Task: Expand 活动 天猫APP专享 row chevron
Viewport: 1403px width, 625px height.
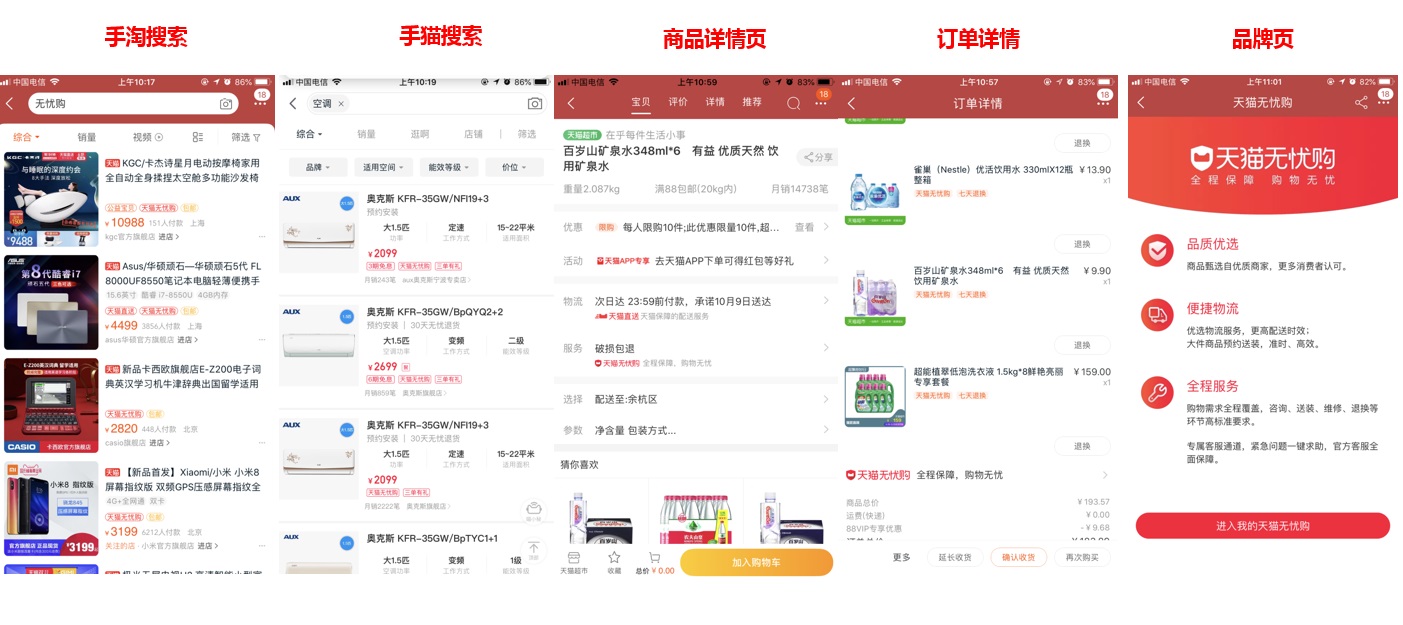Action: (825, 261)
